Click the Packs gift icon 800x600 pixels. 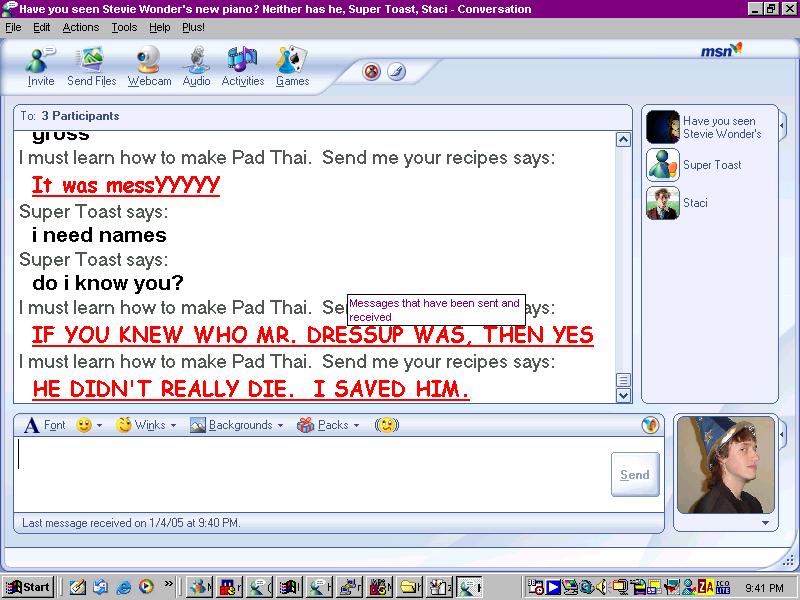pos(305,425)
